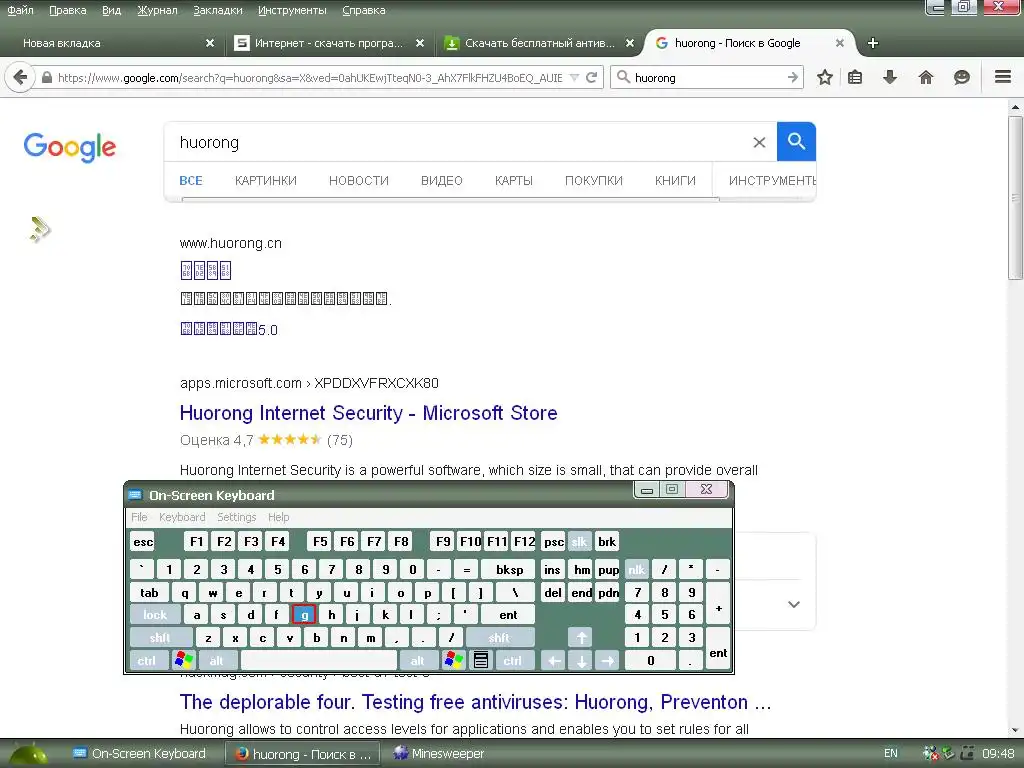Click the padlock icon in the address bar
Viewport: 1024px width, 768px height.
[x=46, y=78]
